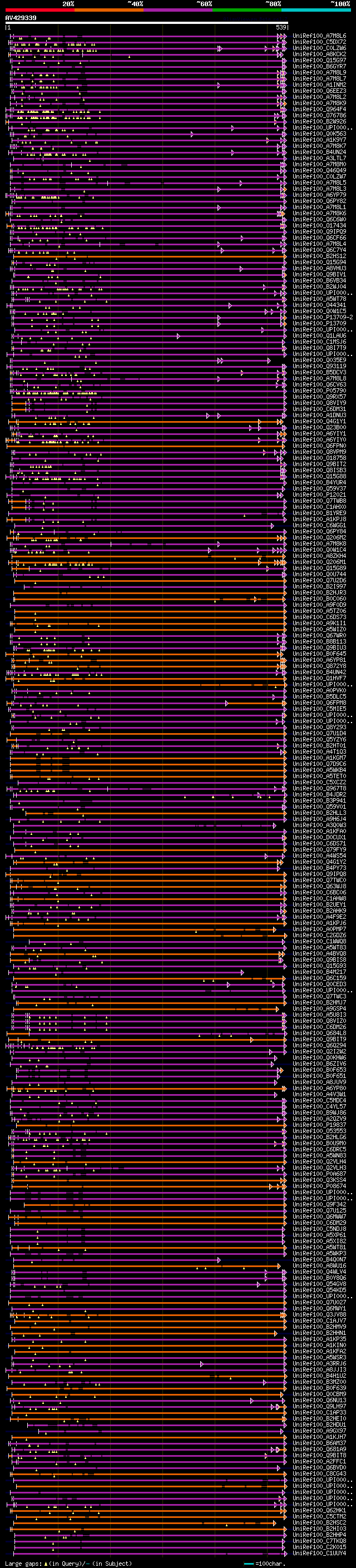Select UniRef100_C6DM31 label
The width and height of the screenshot is (356, 1568).
click(x=319, y=409)
